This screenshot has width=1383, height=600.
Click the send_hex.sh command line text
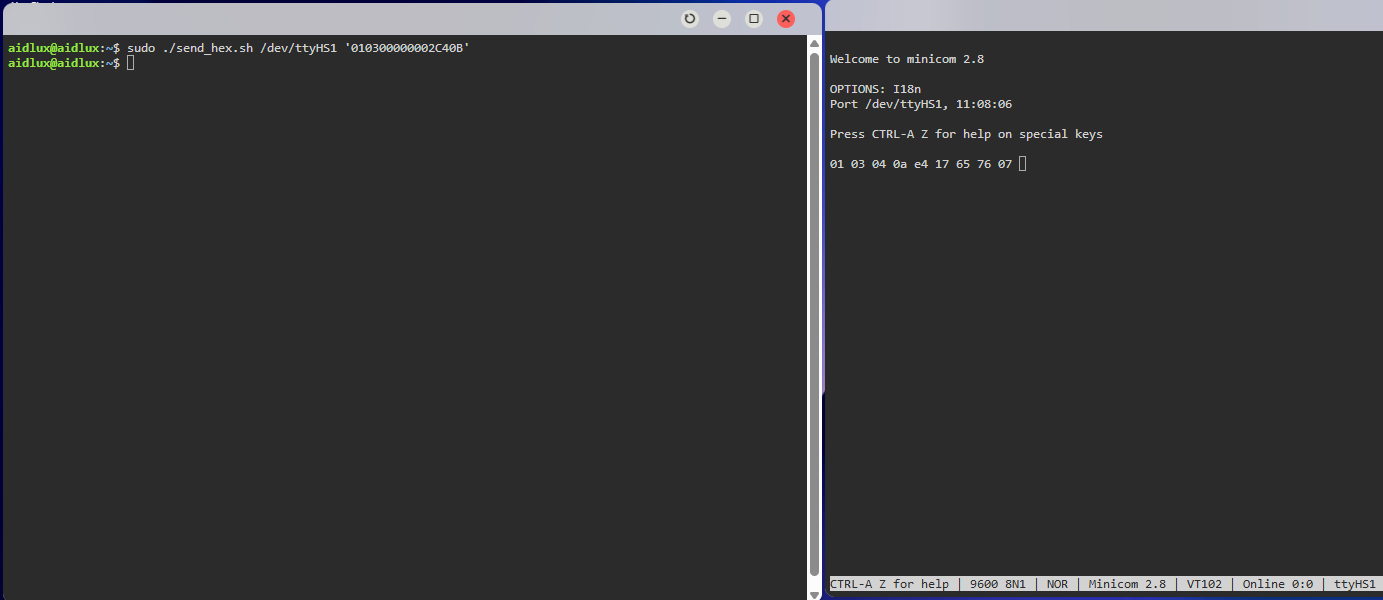click(298, 48)
